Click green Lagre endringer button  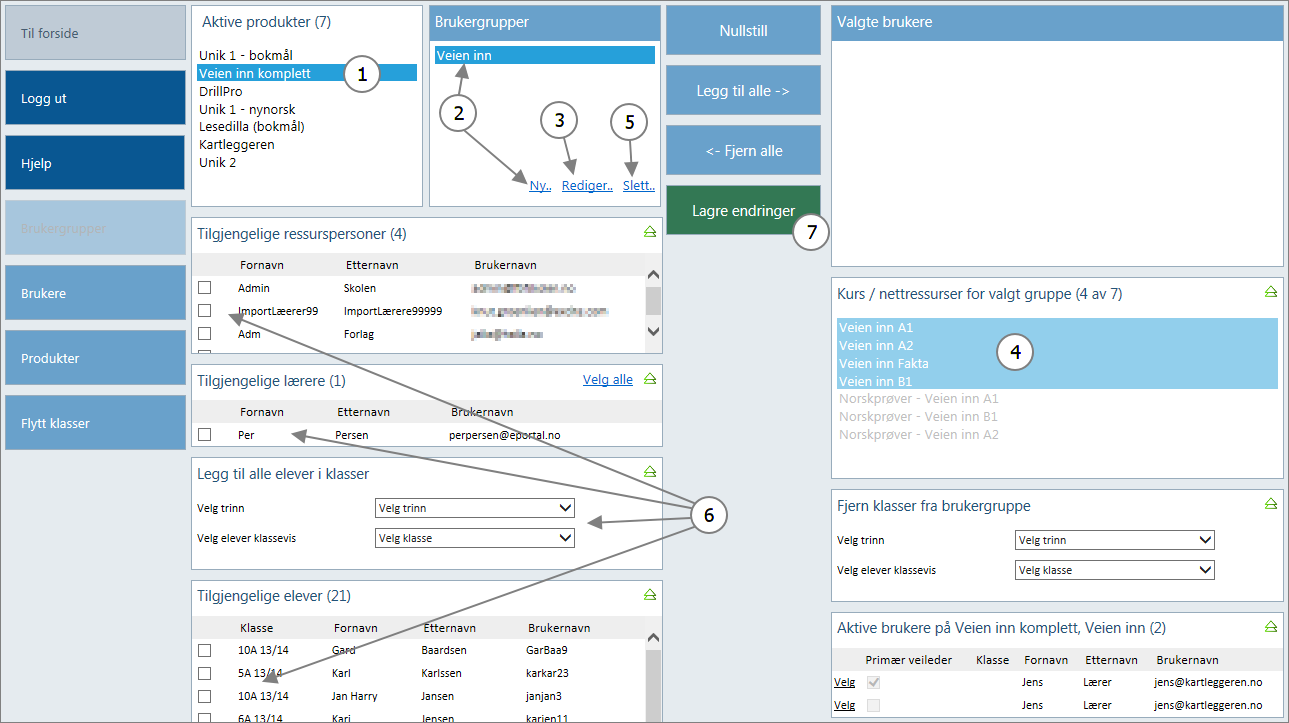743,210
